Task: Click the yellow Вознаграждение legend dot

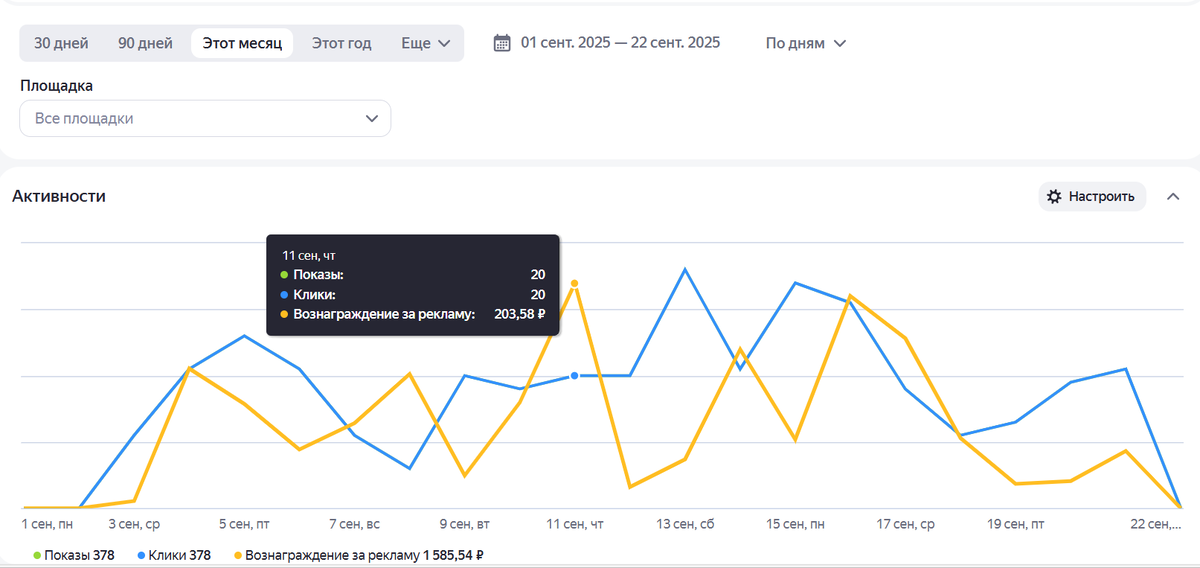Action: click(237, 555)
